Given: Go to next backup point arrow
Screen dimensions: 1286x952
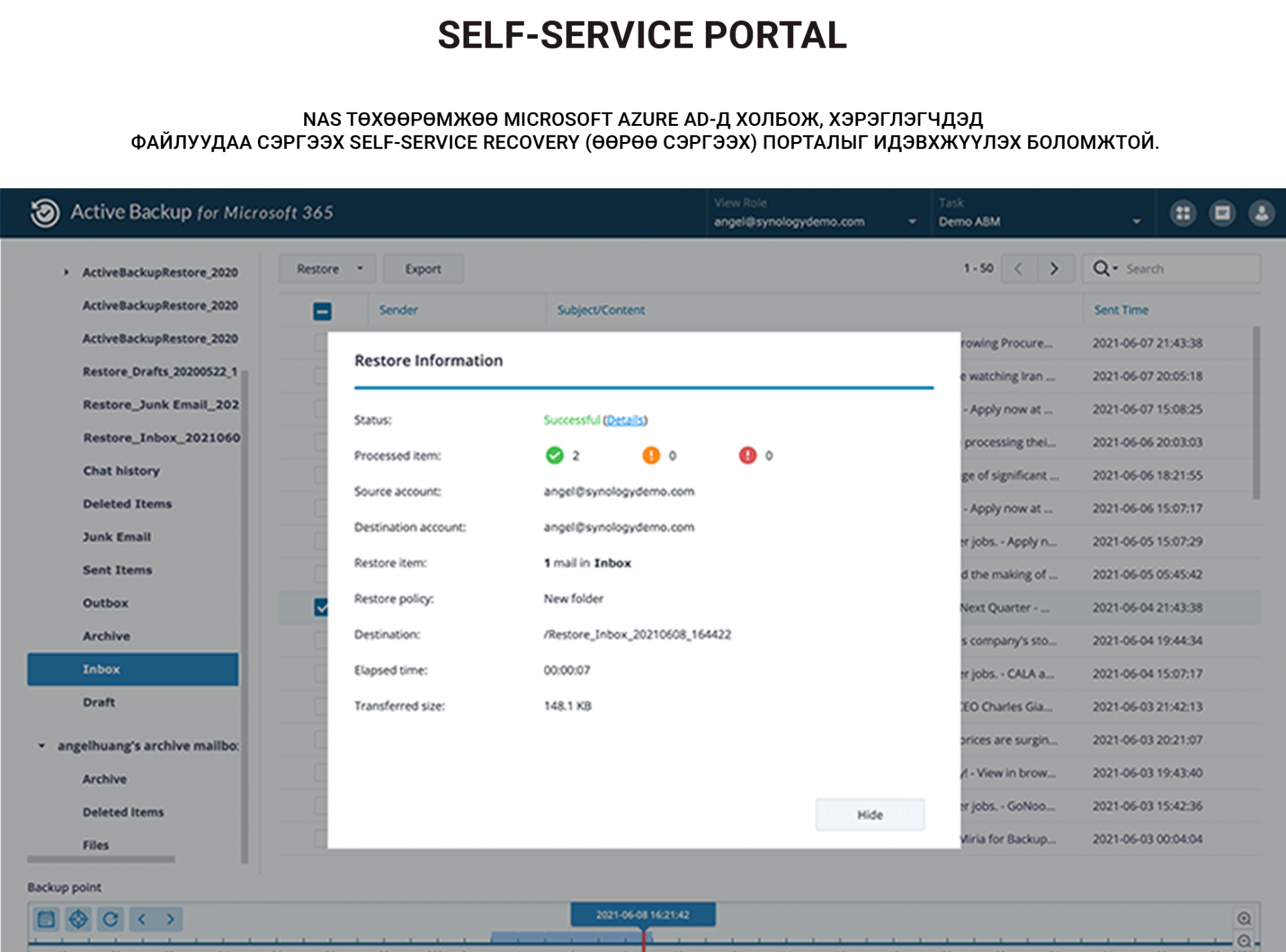Looking at the screenshot, I should [x=170, y=919].
